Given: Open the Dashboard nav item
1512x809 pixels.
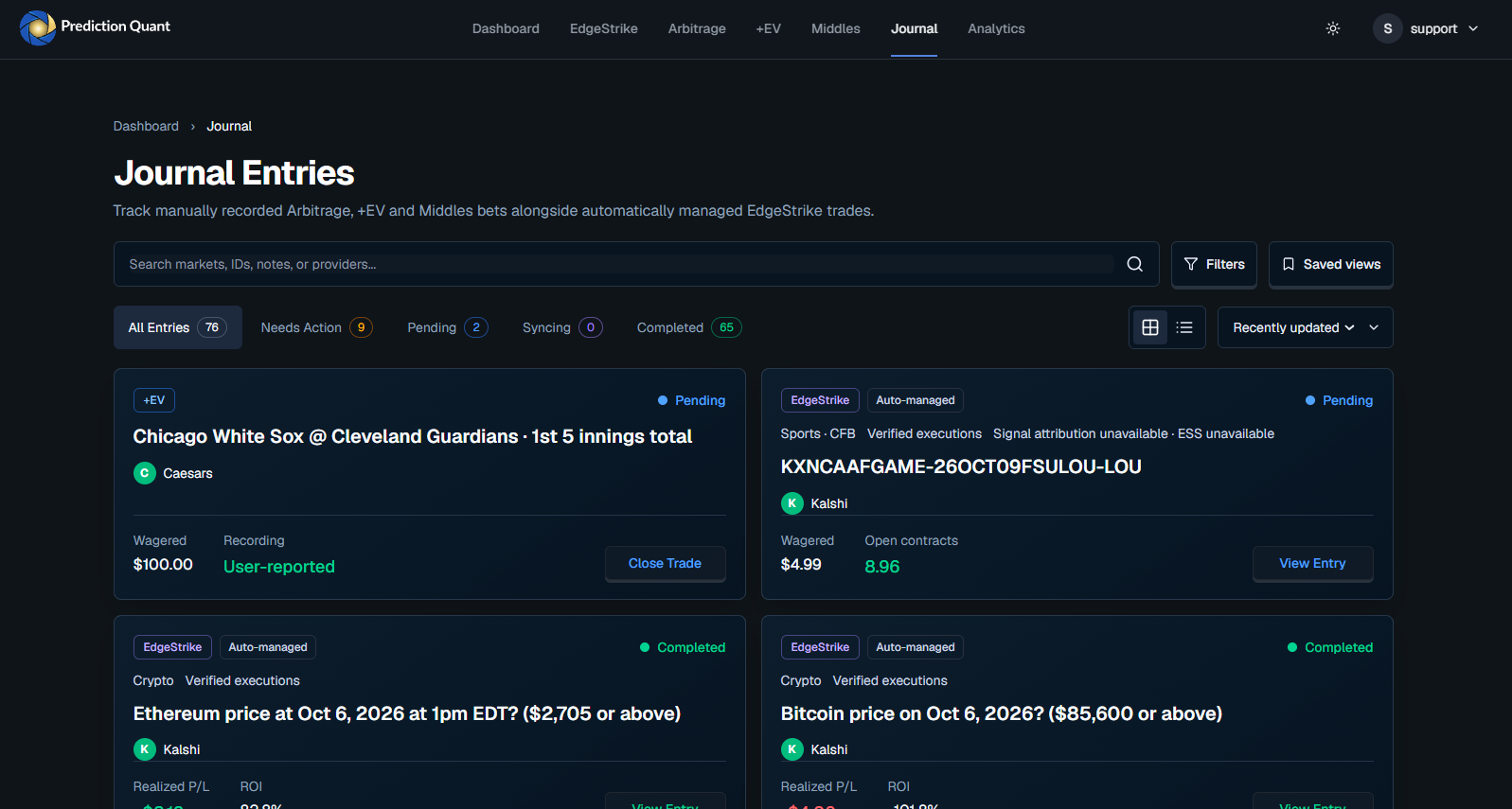Looking at the screenshot, I should pos(506,28).
